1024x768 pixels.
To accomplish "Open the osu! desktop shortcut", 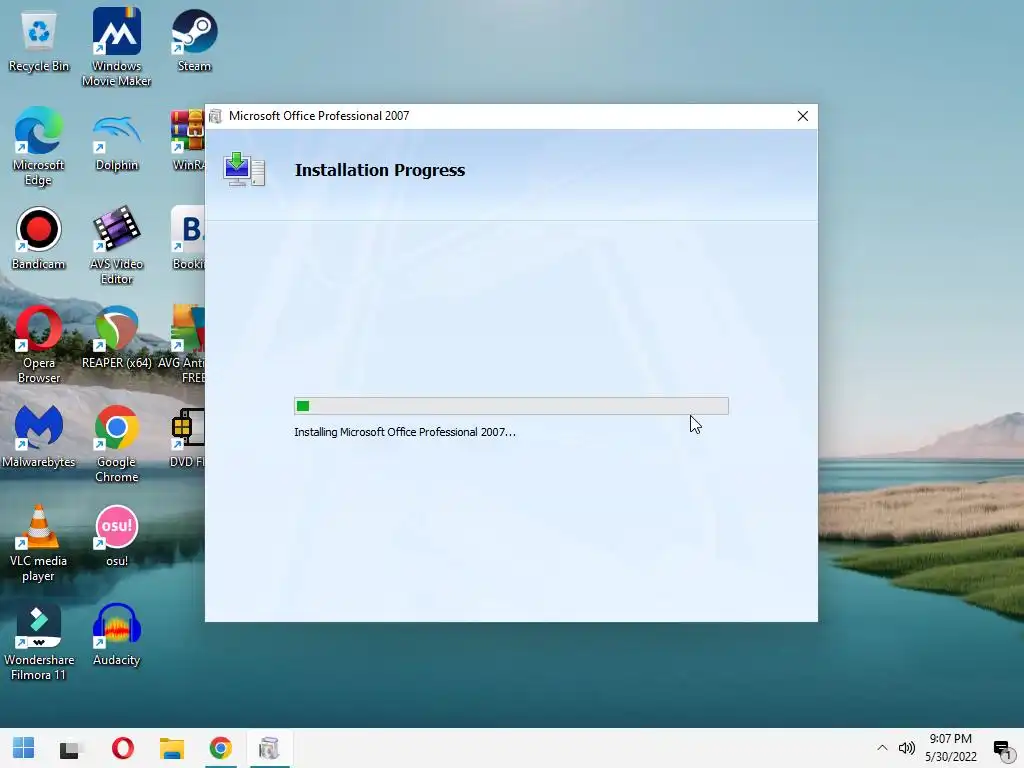I will click(x=116, y=536).
